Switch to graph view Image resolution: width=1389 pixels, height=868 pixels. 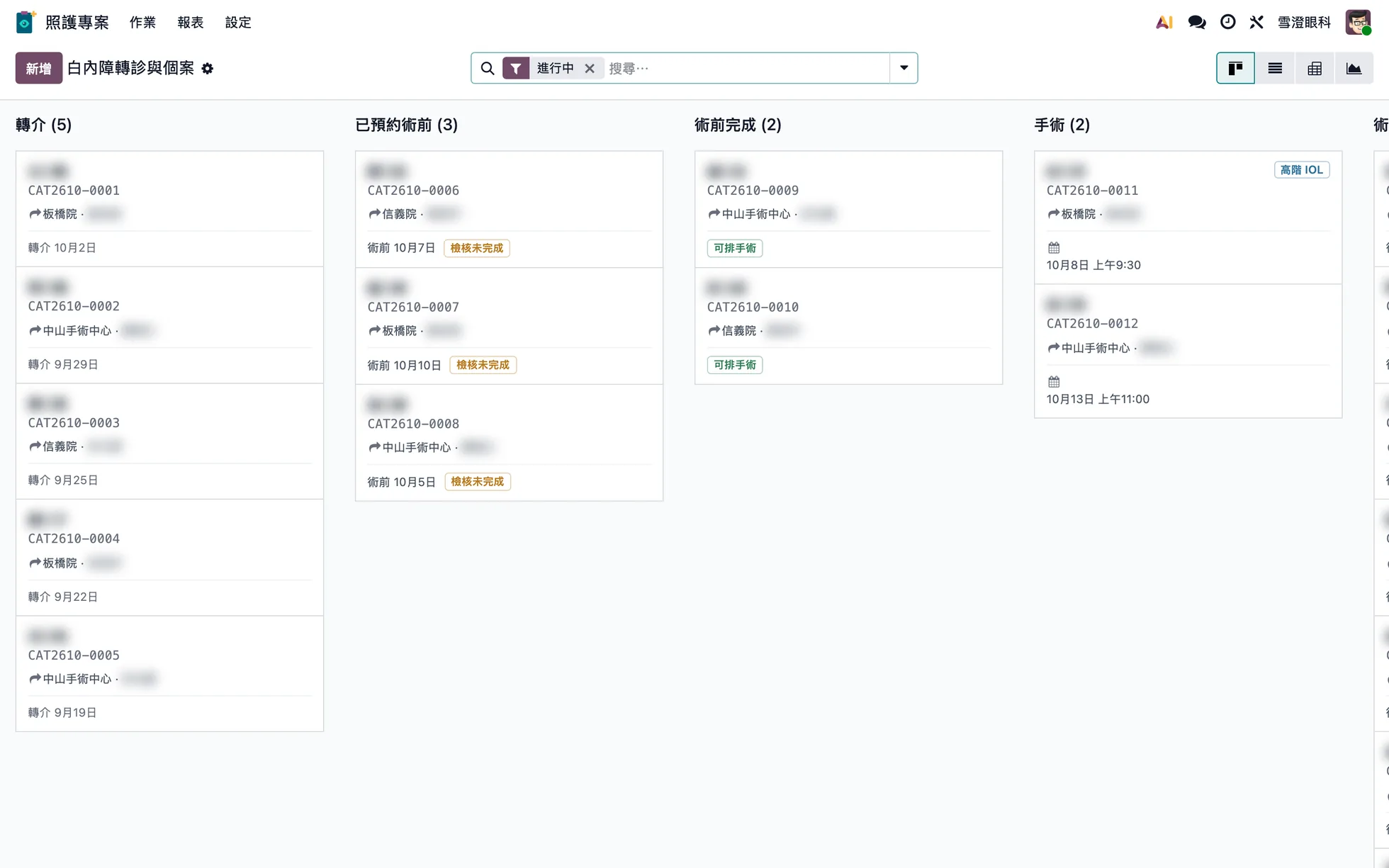point(1354,68)
